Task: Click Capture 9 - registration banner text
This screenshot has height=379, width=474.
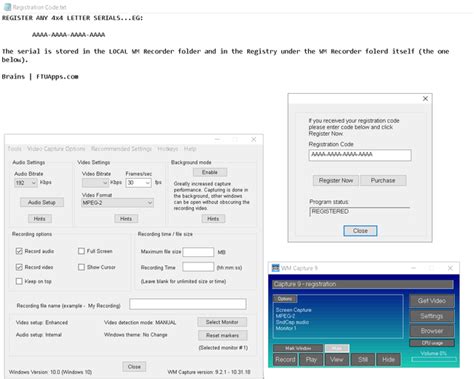Action: [305, 284]
